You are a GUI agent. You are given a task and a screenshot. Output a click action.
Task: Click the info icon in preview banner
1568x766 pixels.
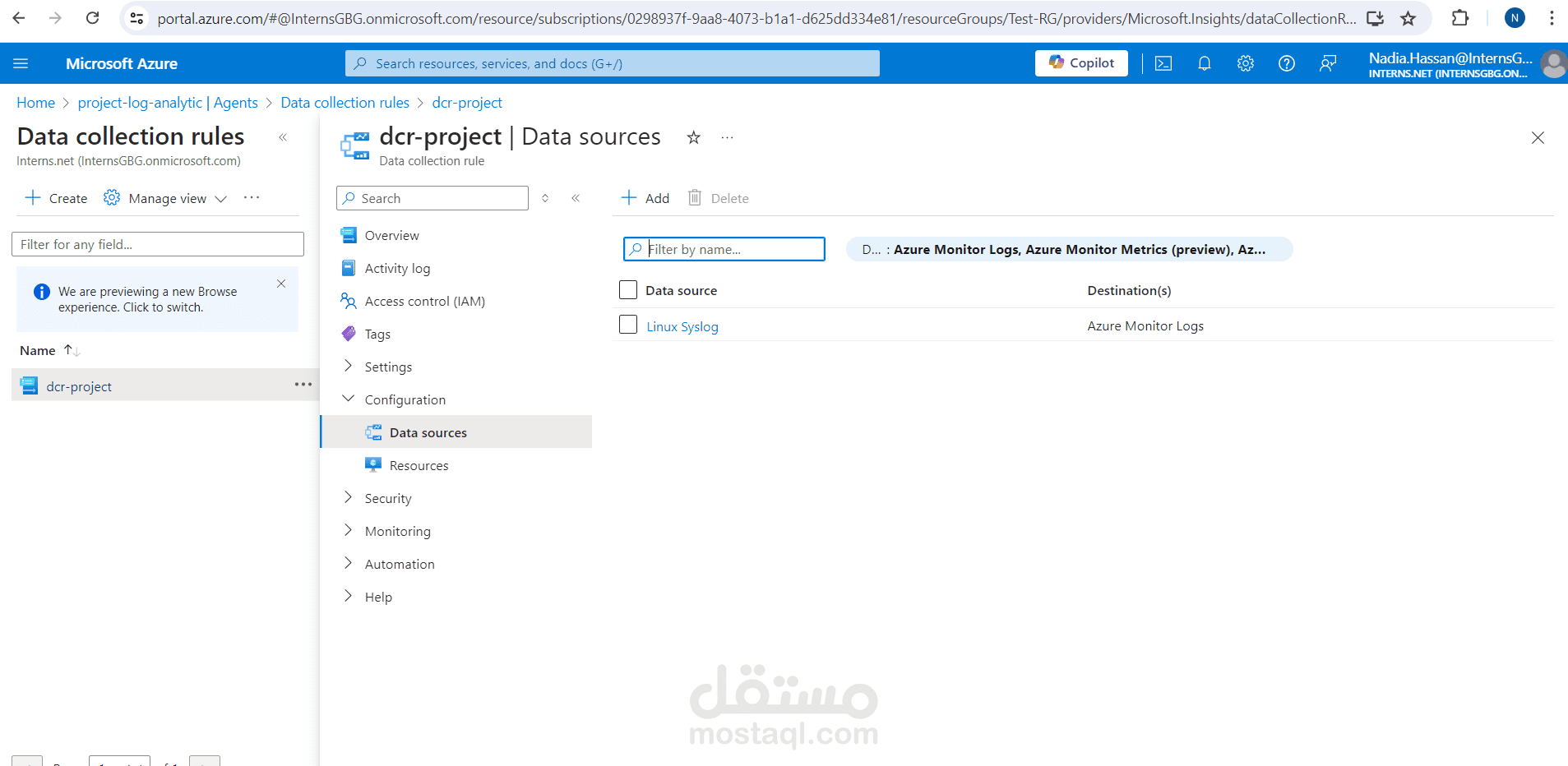pyautogui.click(x=42, y=292)
